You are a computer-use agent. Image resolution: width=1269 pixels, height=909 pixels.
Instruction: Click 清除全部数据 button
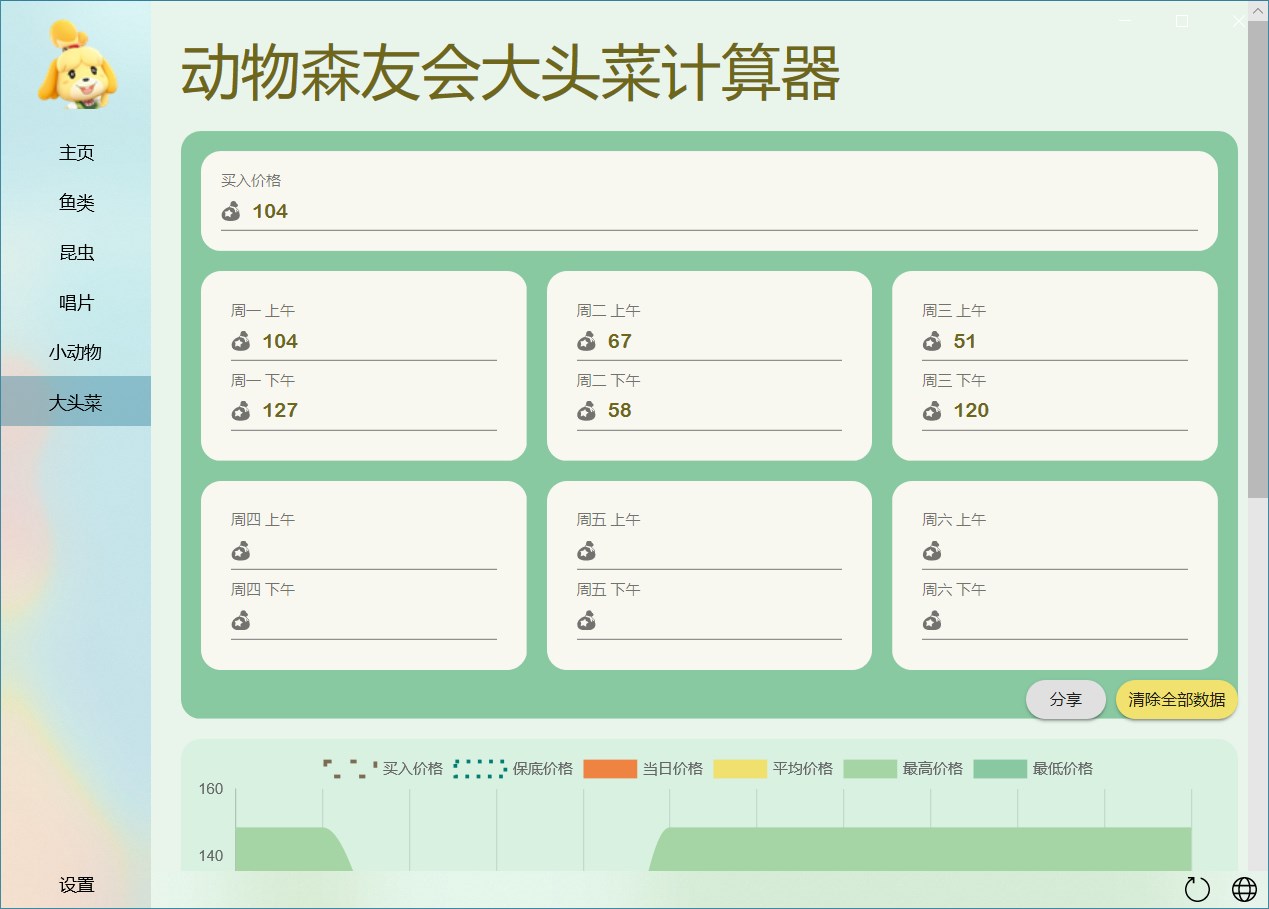(1177, 700)
